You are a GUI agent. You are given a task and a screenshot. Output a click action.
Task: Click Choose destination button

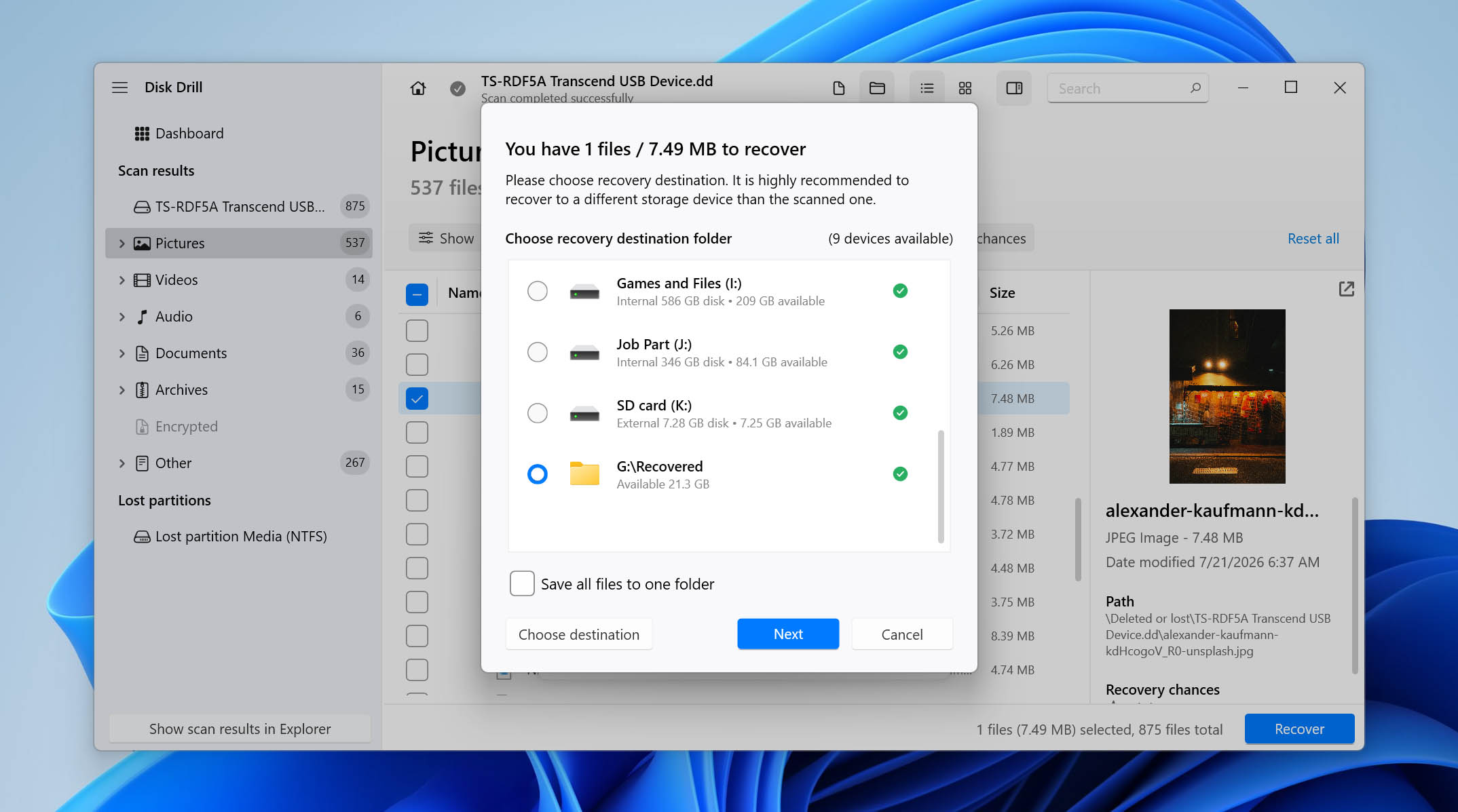tap(579, 634)
